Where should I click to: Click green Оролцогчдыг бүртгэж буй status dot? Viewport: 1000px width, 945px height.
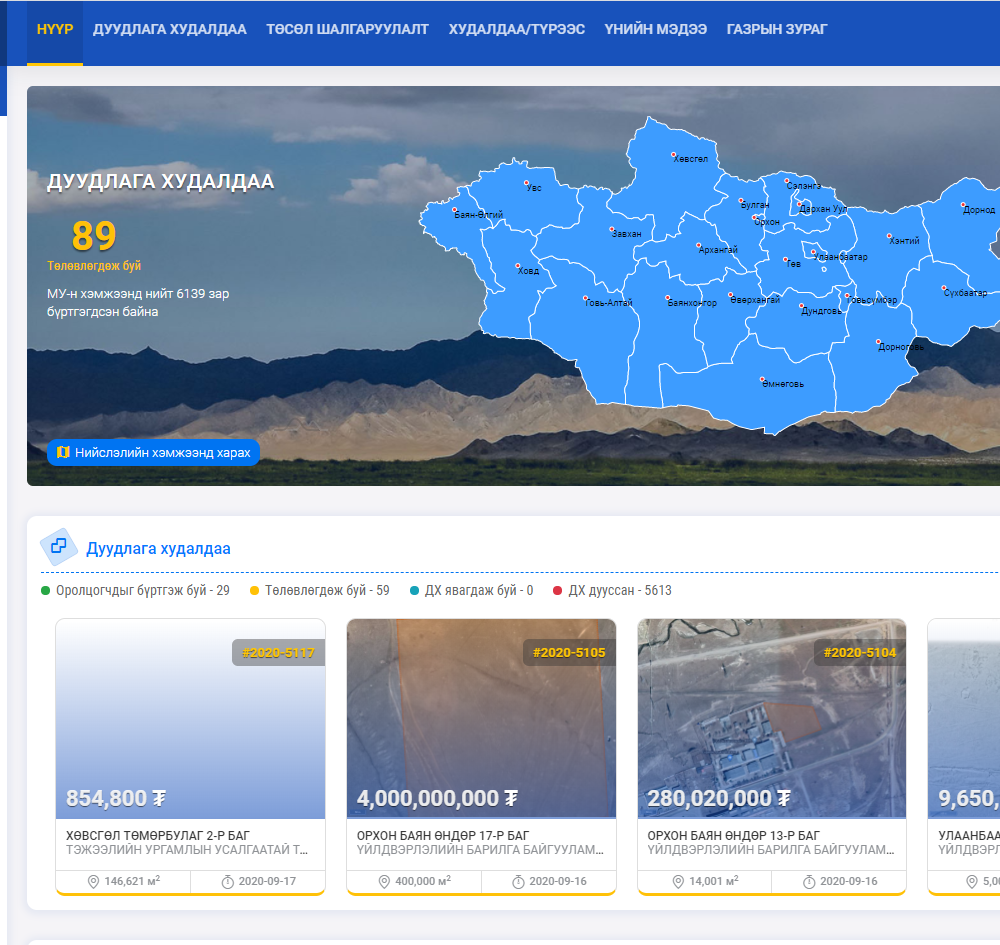pyautogui.click(x=45, y=590)
